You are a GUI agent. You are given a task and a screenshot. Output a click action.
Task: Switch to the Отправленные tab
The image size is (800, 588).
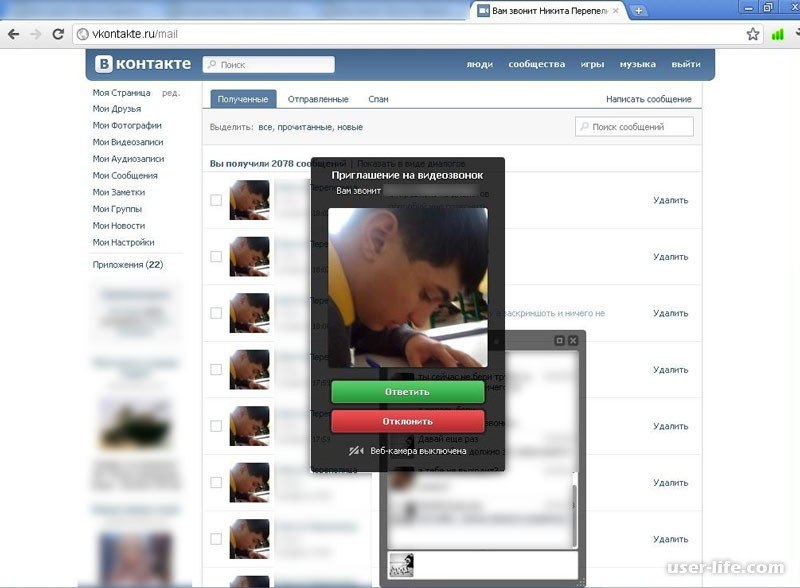click(x=318, y=99)
